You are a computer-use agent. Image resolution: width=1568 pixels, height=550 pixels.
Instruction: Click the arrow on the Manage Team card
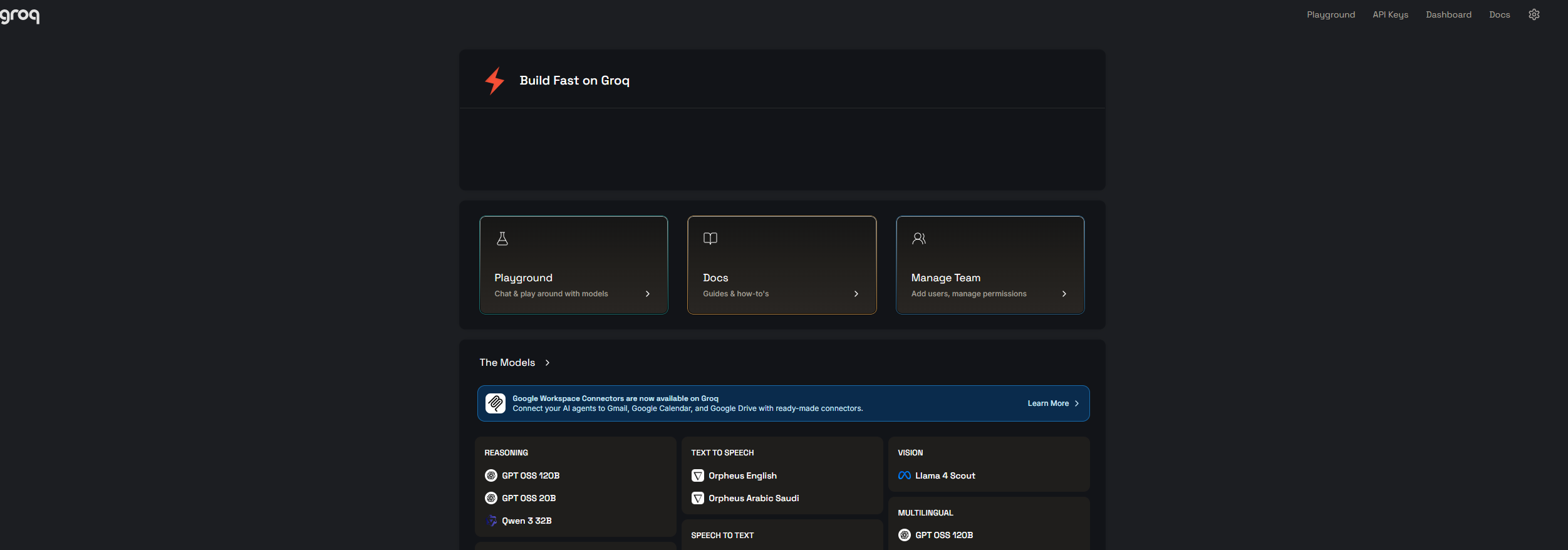1064,294
